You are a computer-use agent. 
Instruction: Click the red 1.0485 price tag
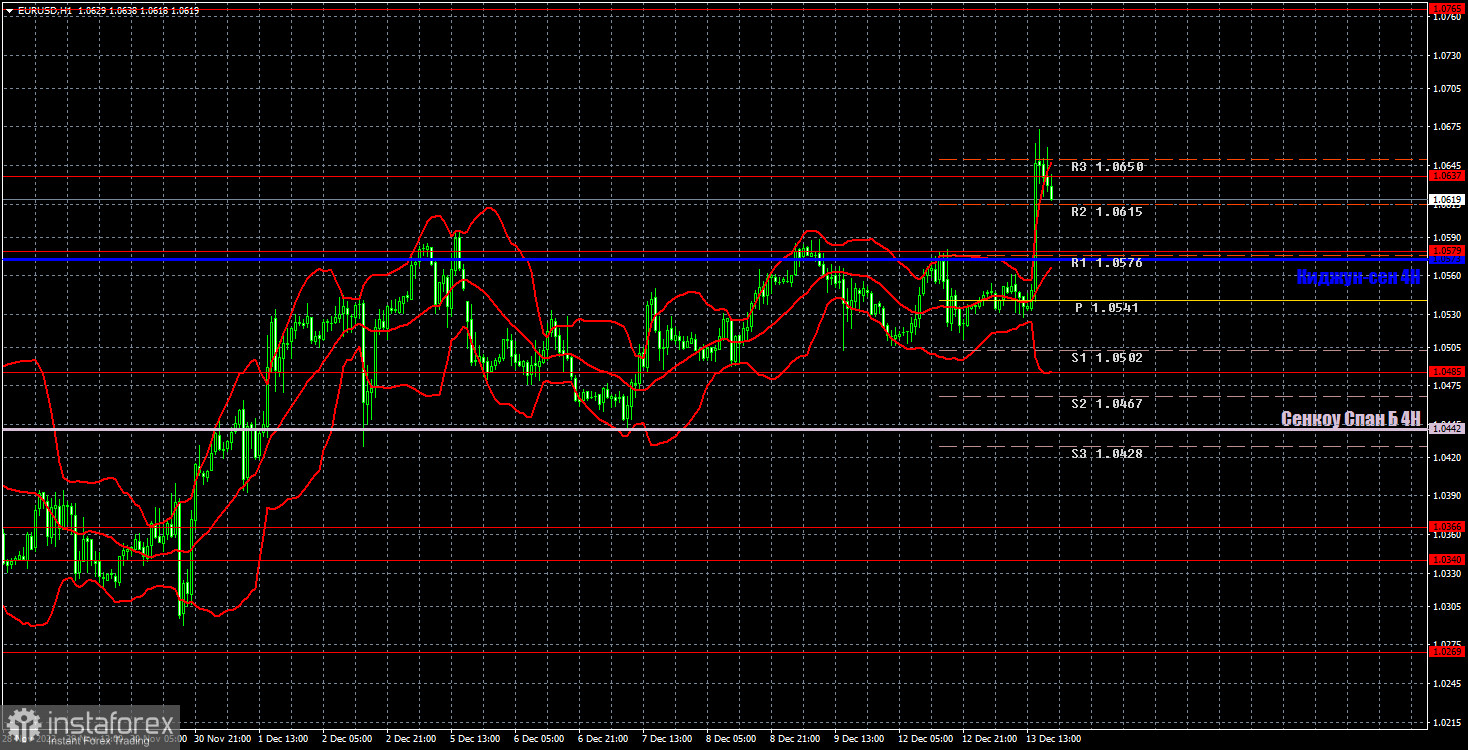(x=1447, y=371)
